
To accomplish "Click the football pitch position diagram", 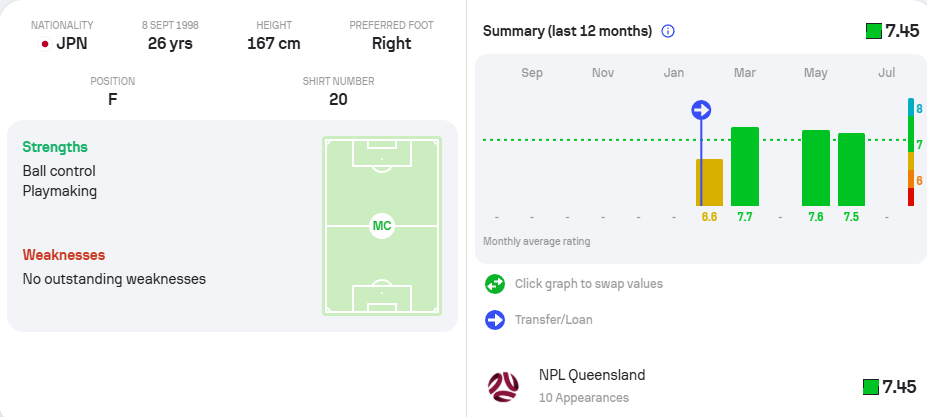I will pos(382,226).
